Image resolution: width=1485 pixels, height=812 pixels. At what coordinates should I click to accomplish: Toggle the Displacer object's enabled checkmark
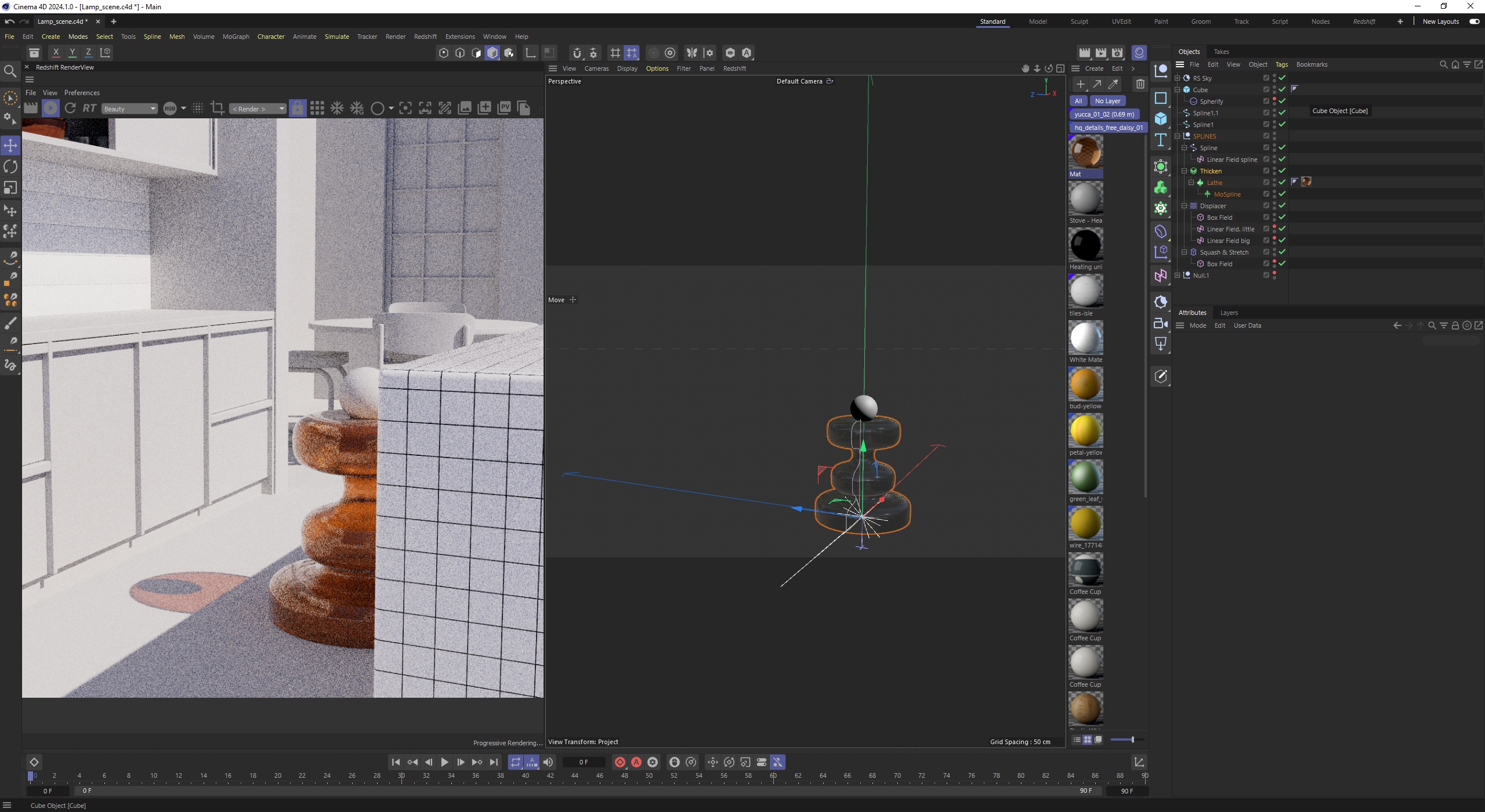(1282, 206)
